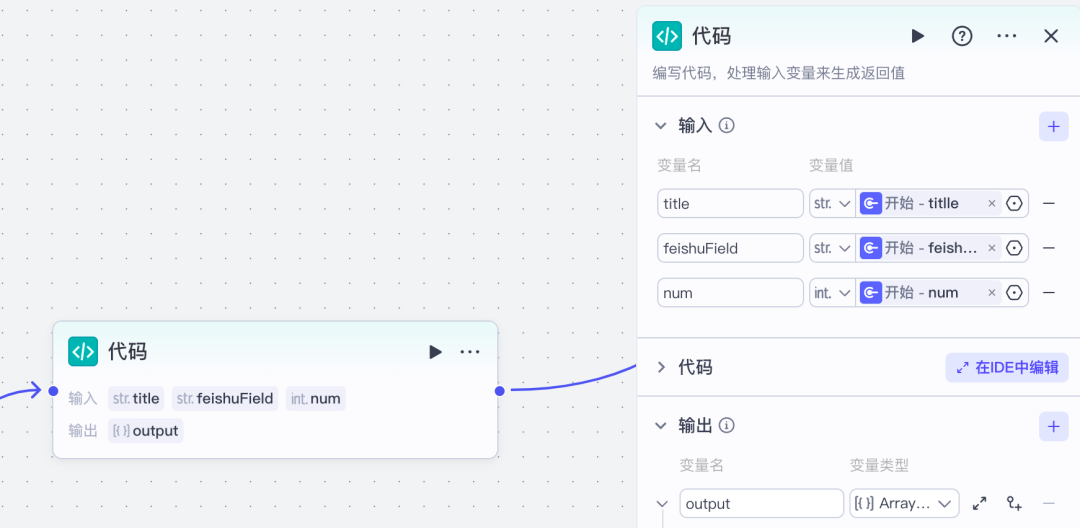The width and height of the screenshot is (1080, 528).
Task: Open the Array type dropdown for output
Action: pyautogui.click(x=904, y=503)
